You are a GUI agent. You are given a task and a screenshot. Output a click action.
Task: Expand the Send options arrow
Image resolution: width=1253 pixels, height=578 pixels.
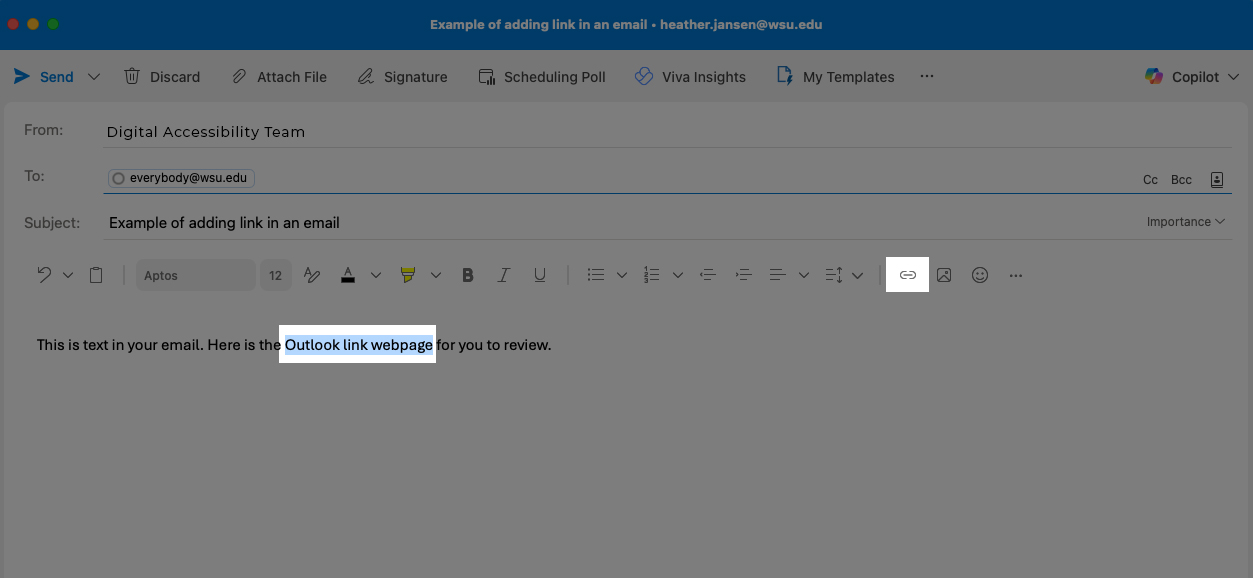point(94,77)
